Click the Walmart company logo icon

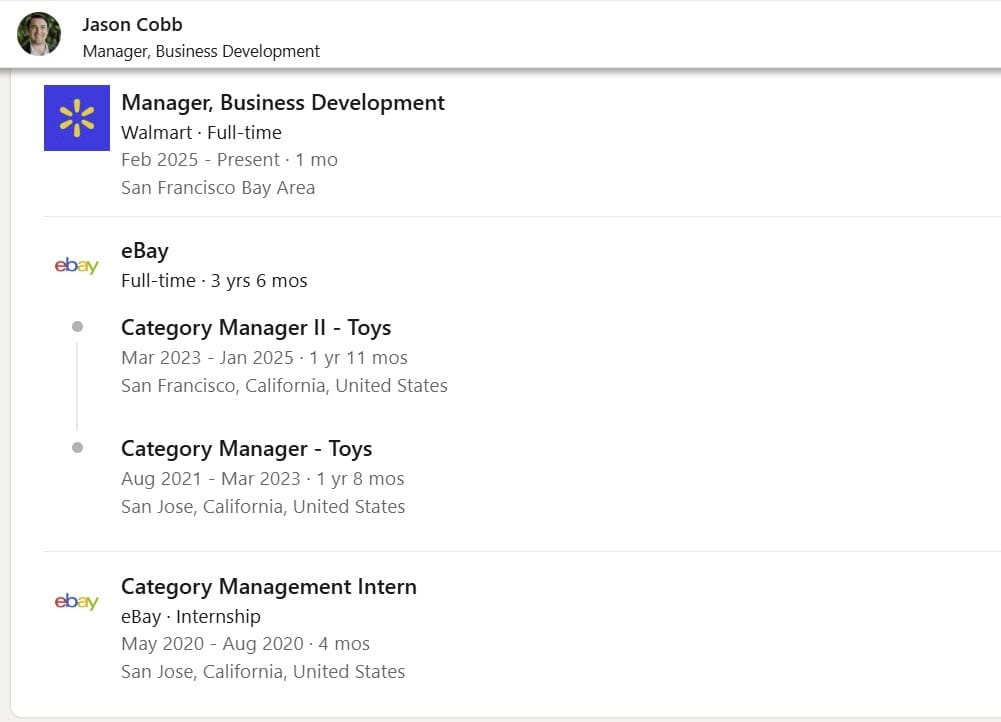pos(77,118)
